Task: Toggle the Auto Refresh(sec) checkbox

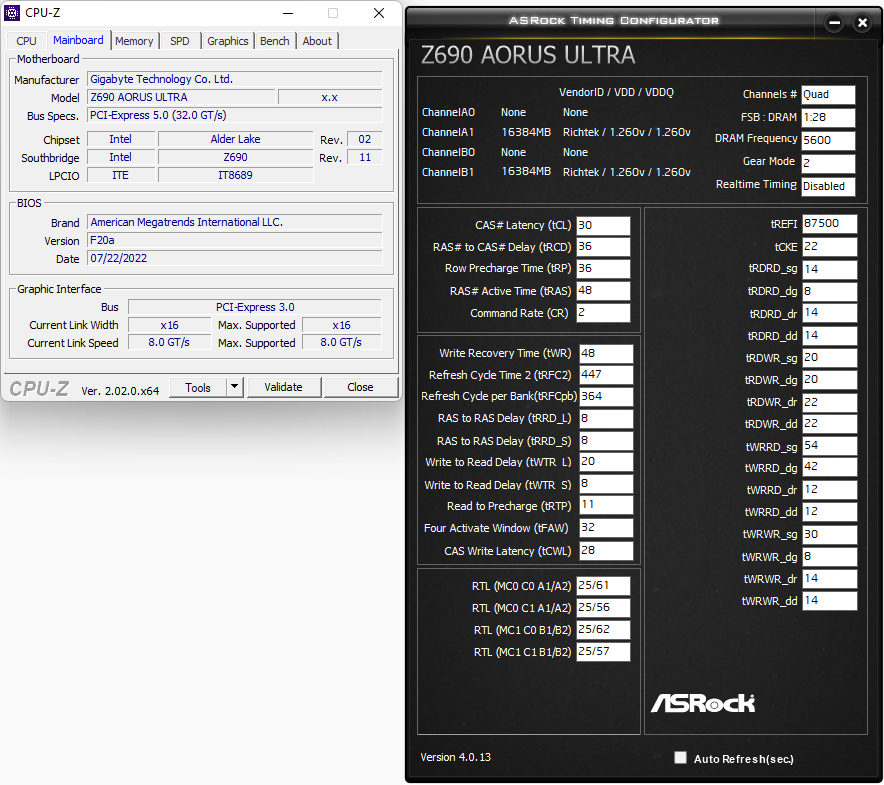Action: click(680, 757)
